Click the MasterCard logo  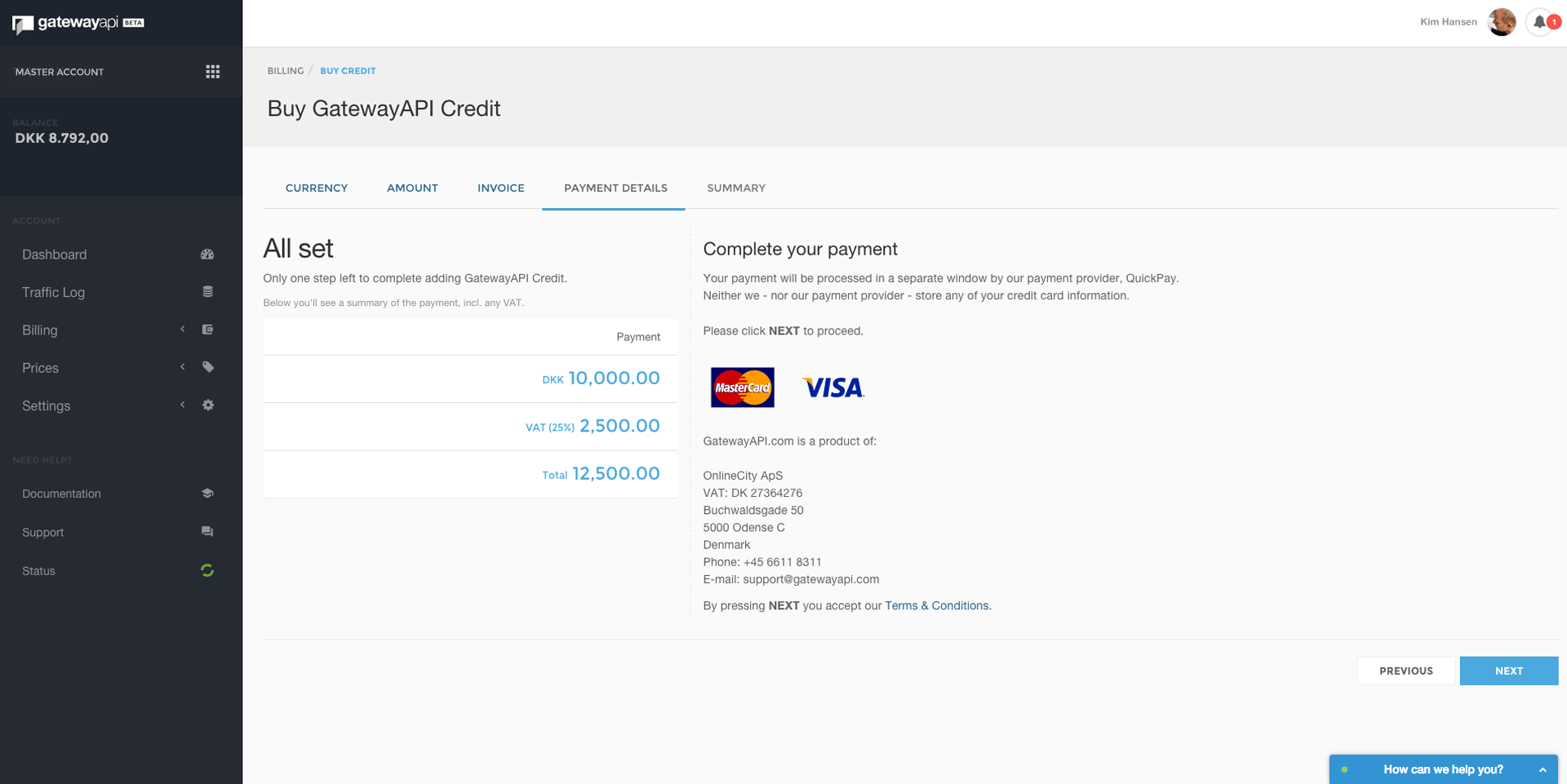[x=743, y=388]
